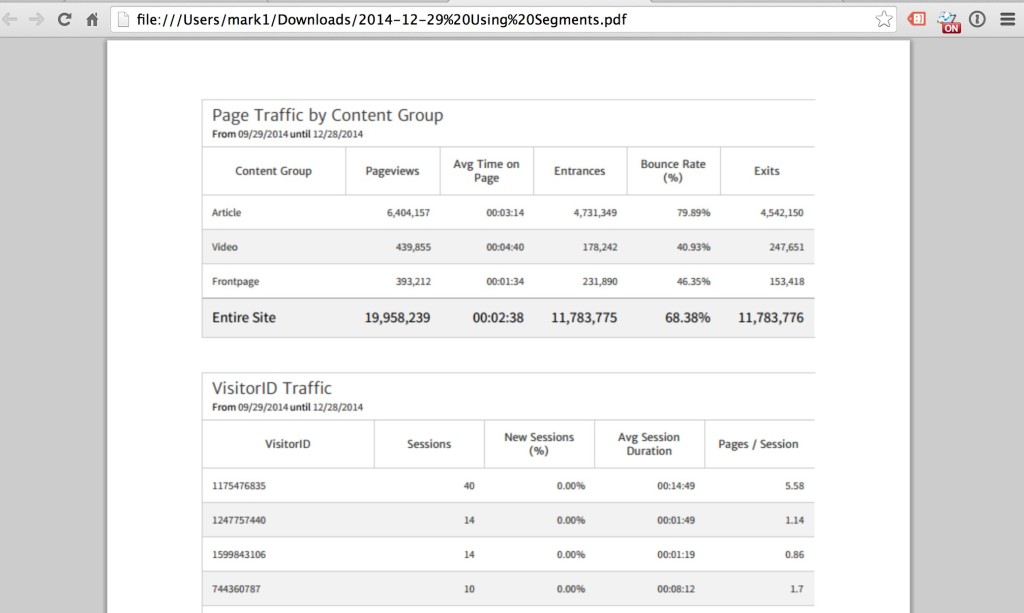1024x613 pixels.
Task: Open the Chrome hamburger menu
Action: 1007,19
